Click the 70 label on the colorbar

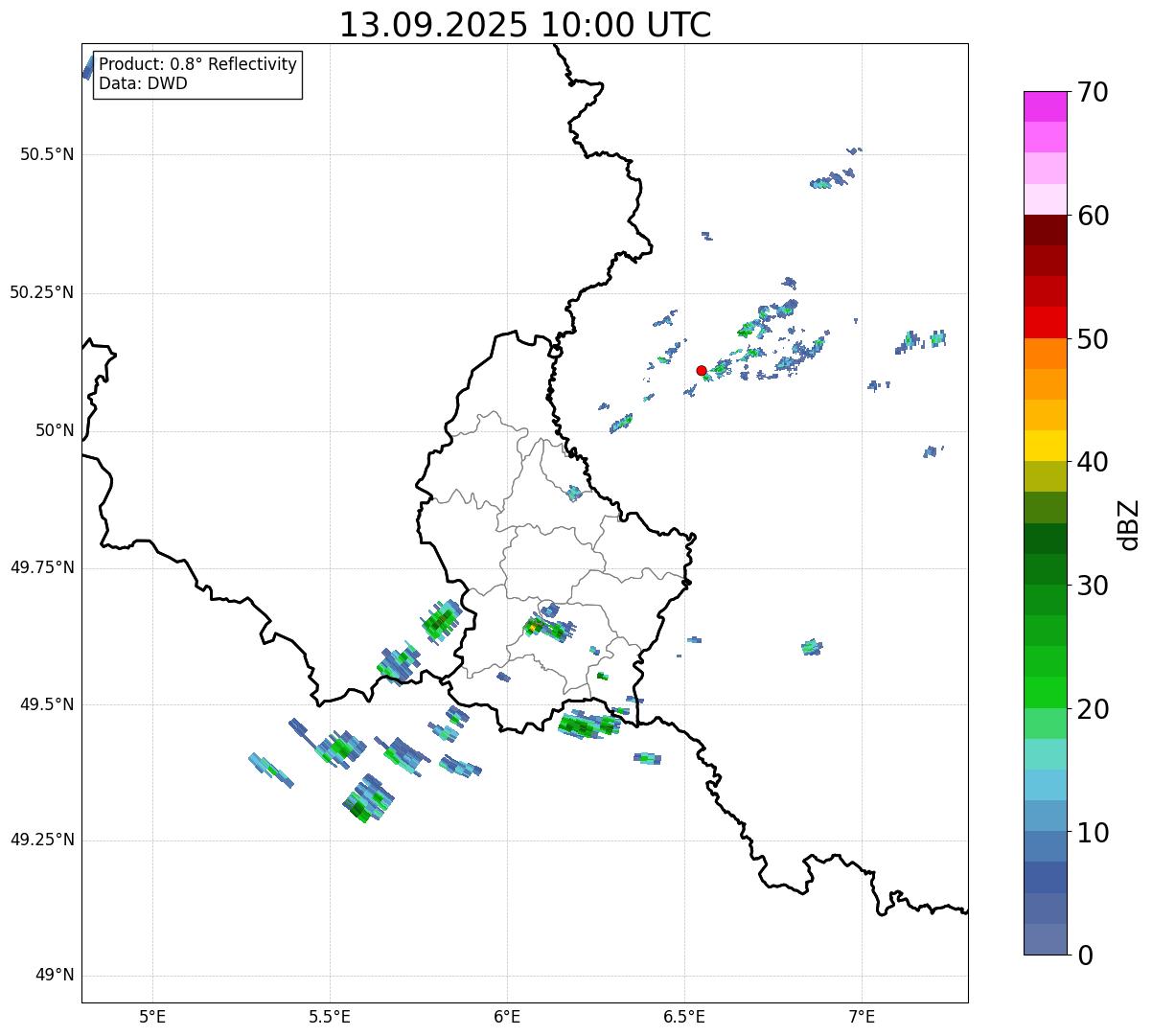click(1087, 93)
